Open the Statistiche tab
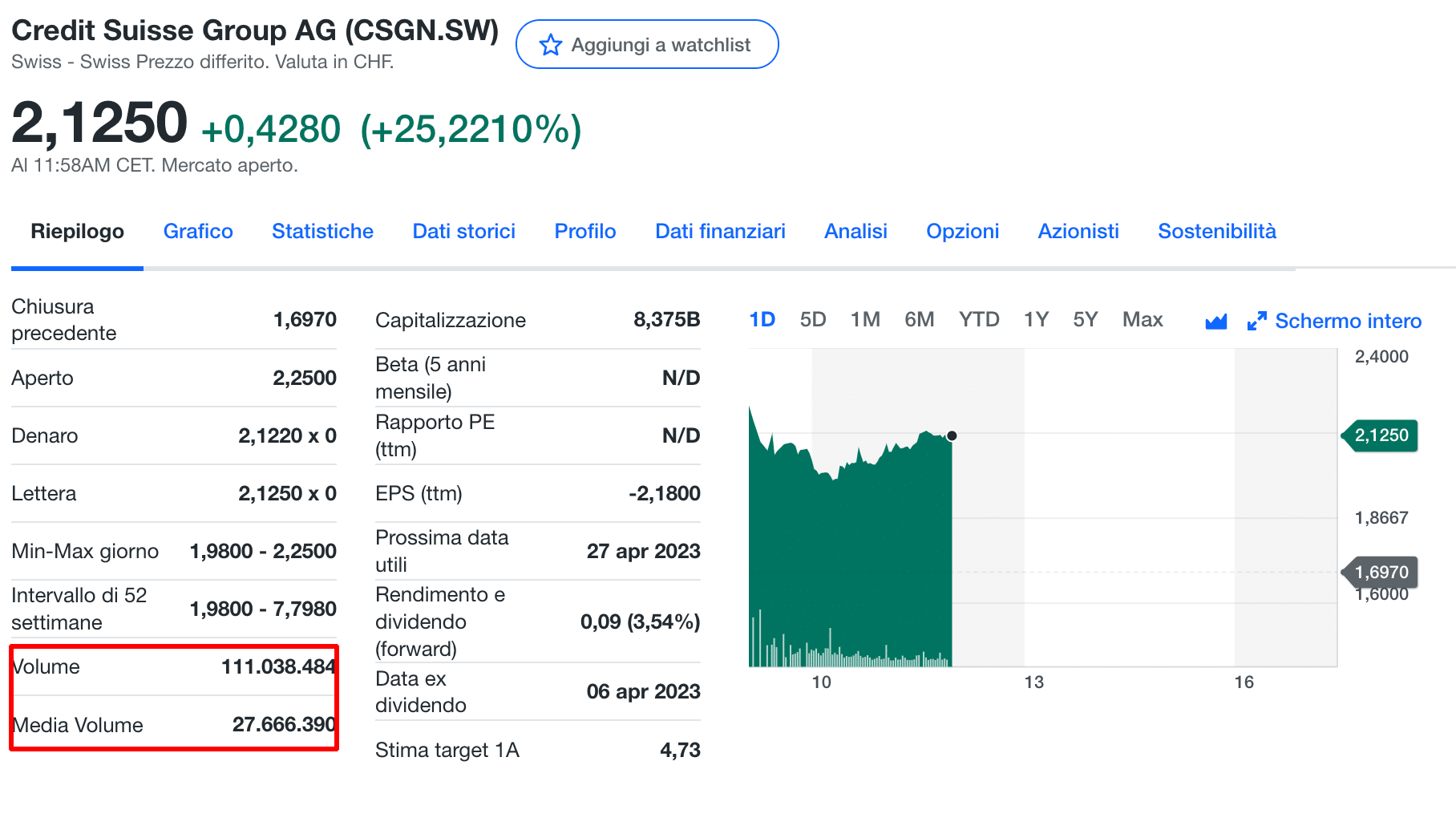The height and width of the screenshot is (826, 1456). tap(322, 232)
